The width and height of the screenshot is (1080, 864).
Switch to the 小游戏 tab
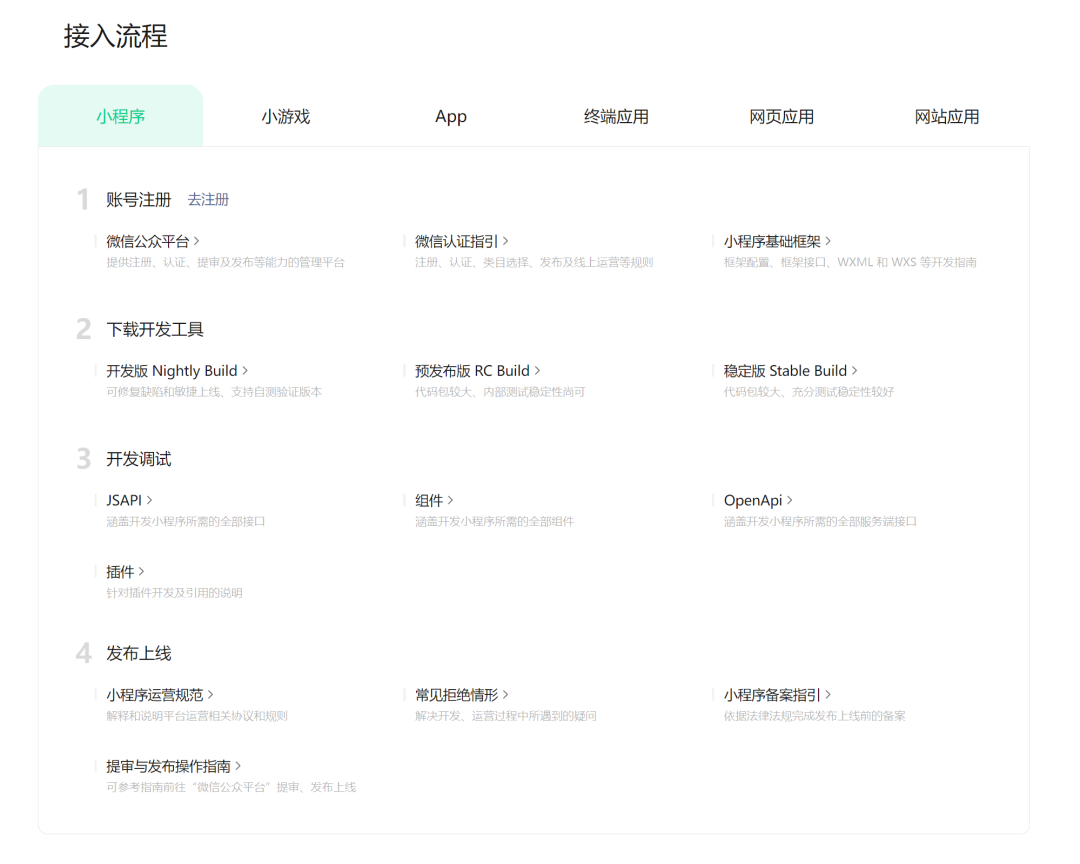coord(286,116)
